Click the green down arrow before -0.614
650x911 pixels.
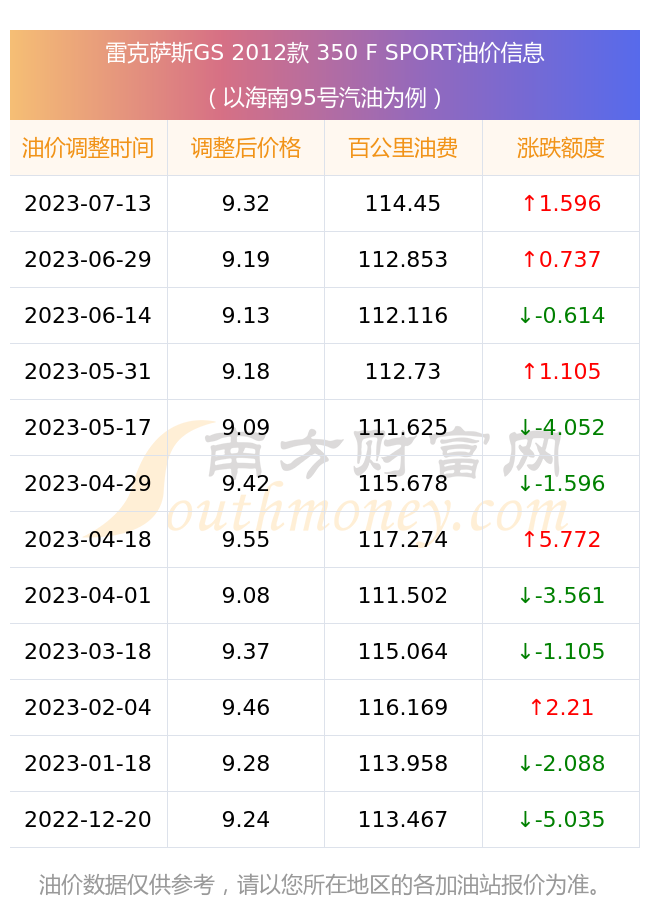525,315
